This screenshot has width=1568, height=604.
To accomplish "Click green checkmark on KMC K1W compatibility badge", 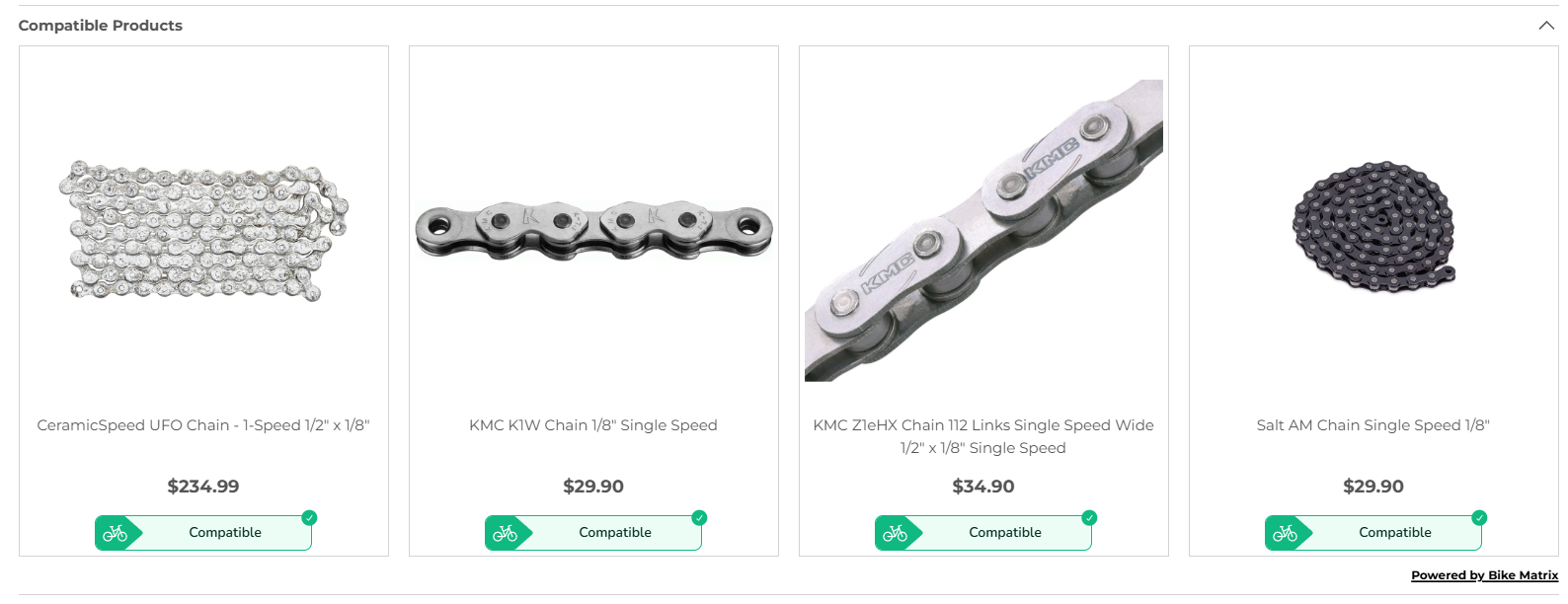I will 699,518.
